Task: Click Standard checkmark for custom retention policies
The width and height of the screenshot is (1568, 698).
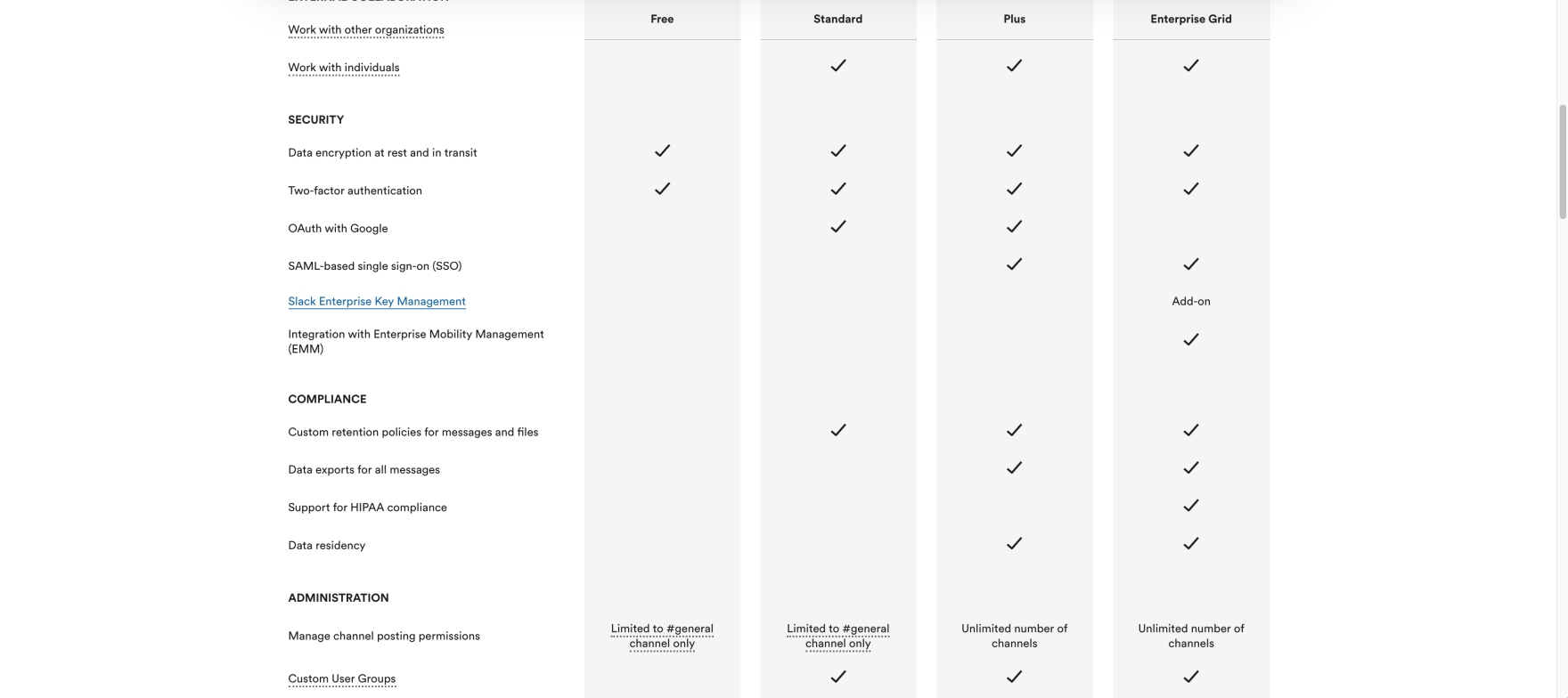Action: (837, 431)
